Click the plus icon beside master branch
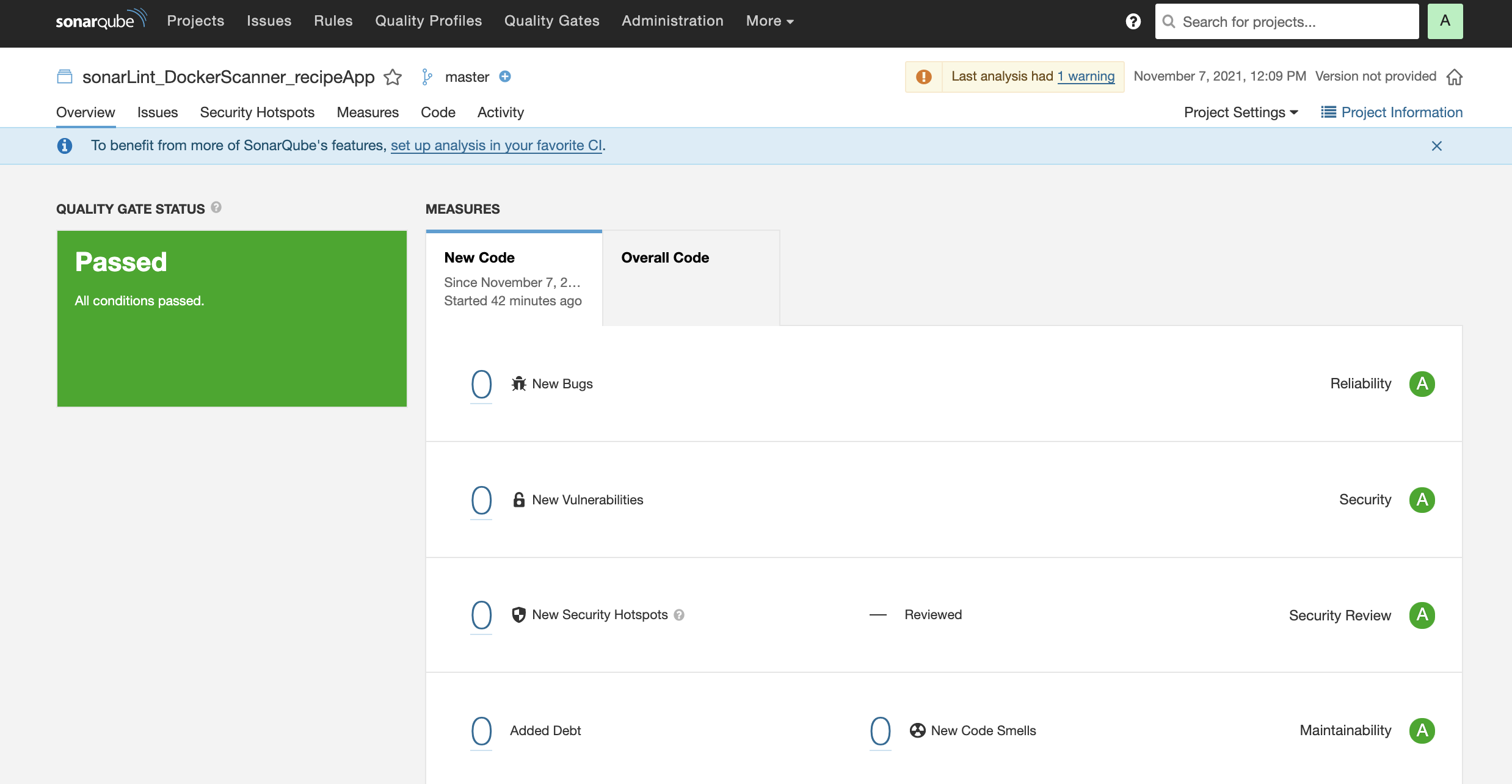1512x784 pixels. coord(505,76)
